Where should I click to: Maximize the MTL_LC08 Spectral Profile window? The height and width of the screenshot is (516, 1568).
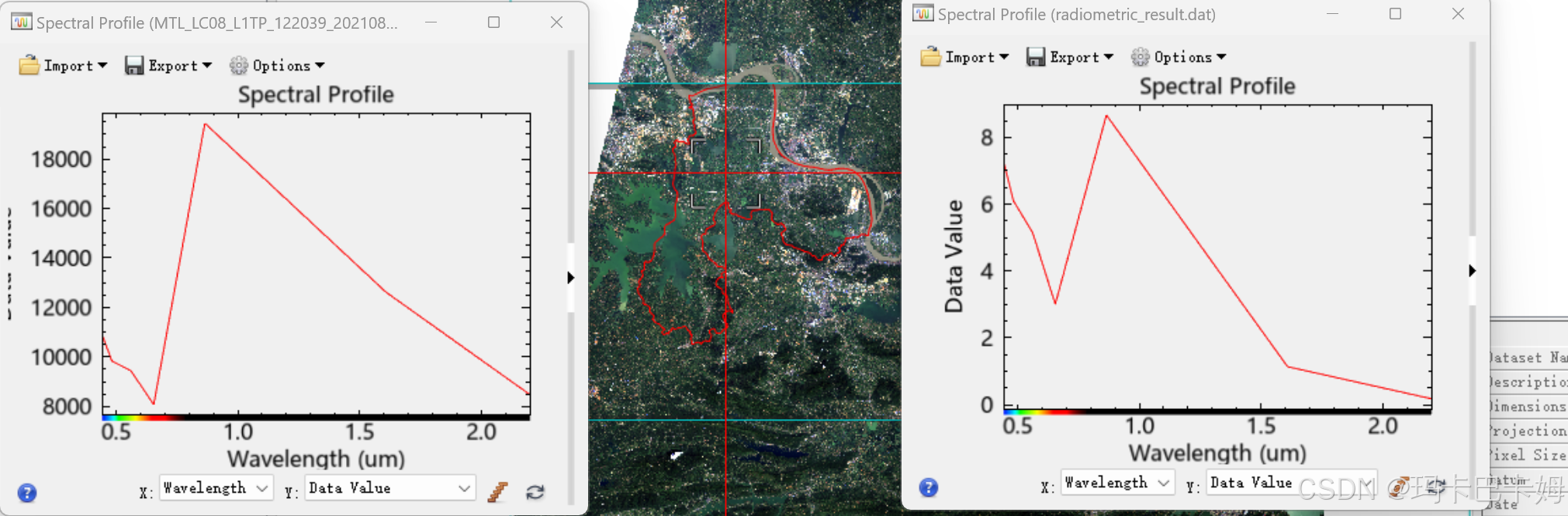(x=493, y=22)
